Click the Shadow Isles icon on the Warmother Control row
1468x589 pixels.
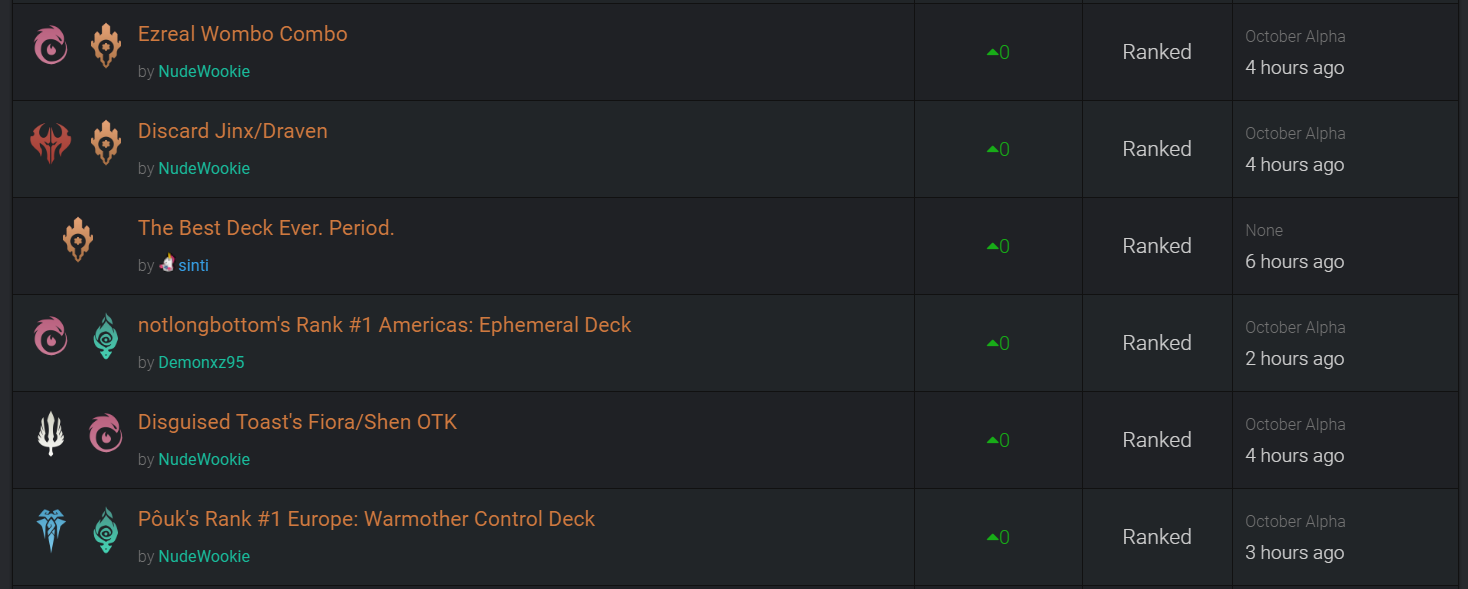click(105, 531)
